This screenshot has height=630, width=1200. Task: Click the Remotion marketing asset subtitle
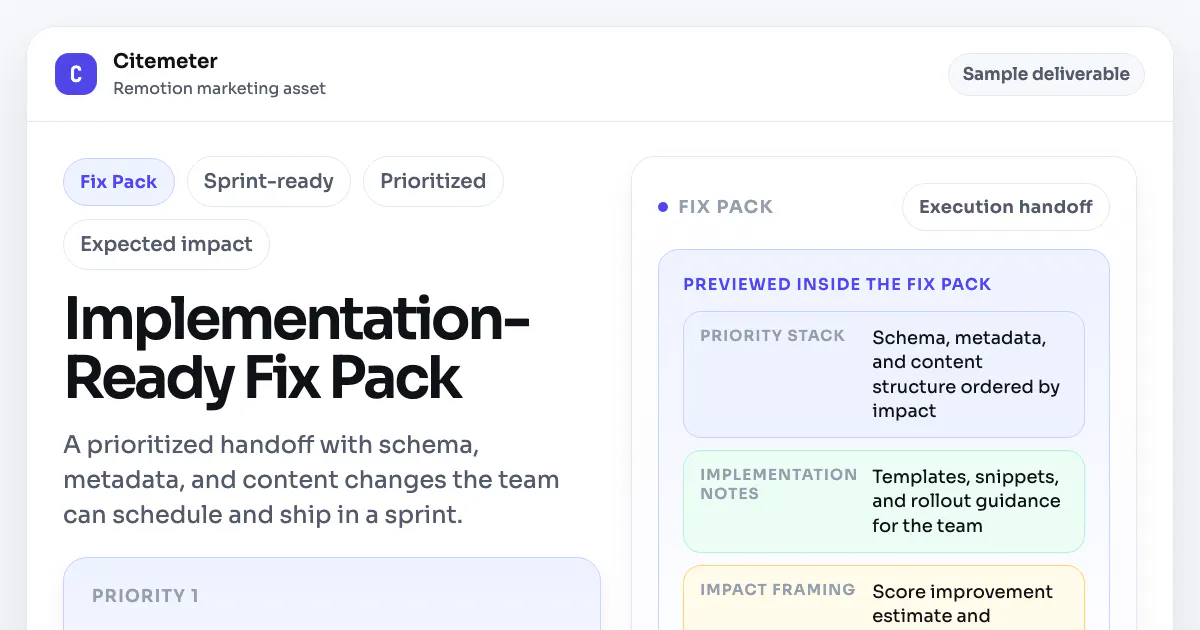[x=220, y=88]
